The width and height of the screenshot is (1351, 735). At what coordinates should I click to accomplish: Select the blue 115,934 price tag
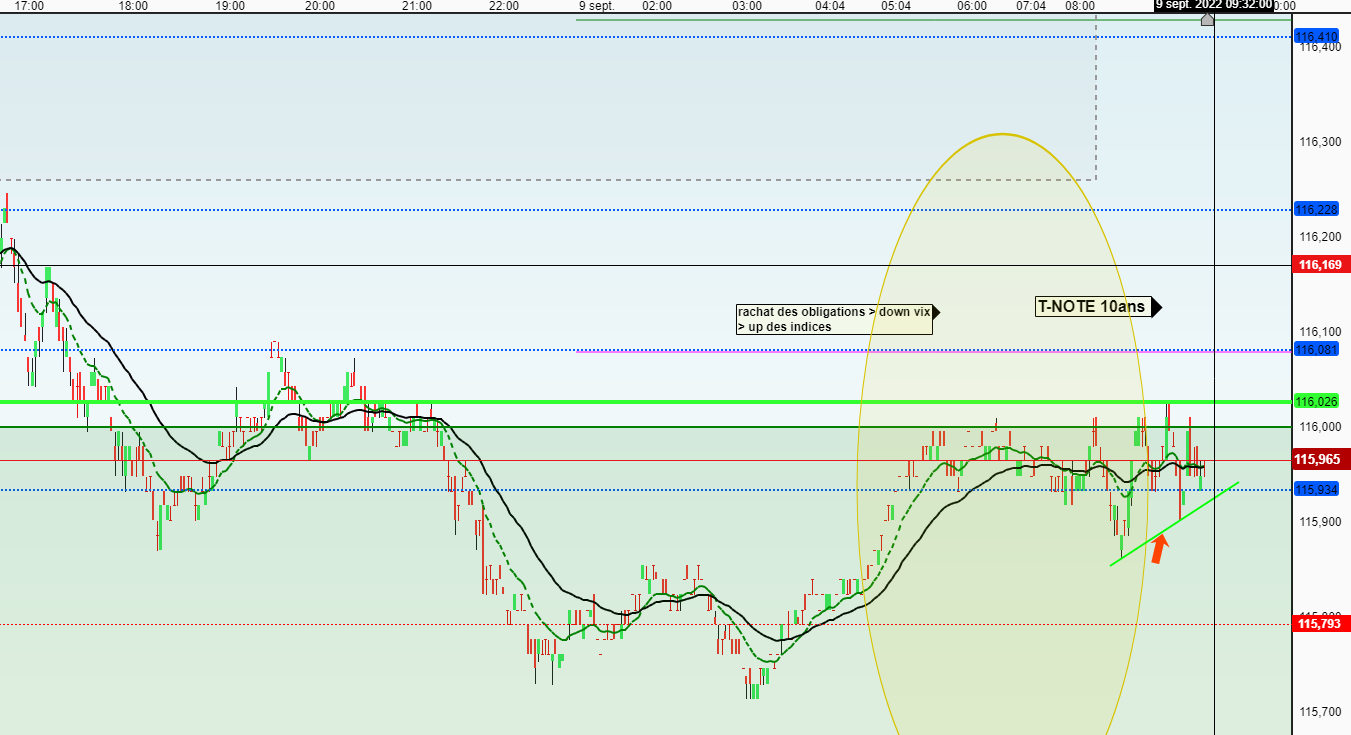click(x=1316, y=490)
